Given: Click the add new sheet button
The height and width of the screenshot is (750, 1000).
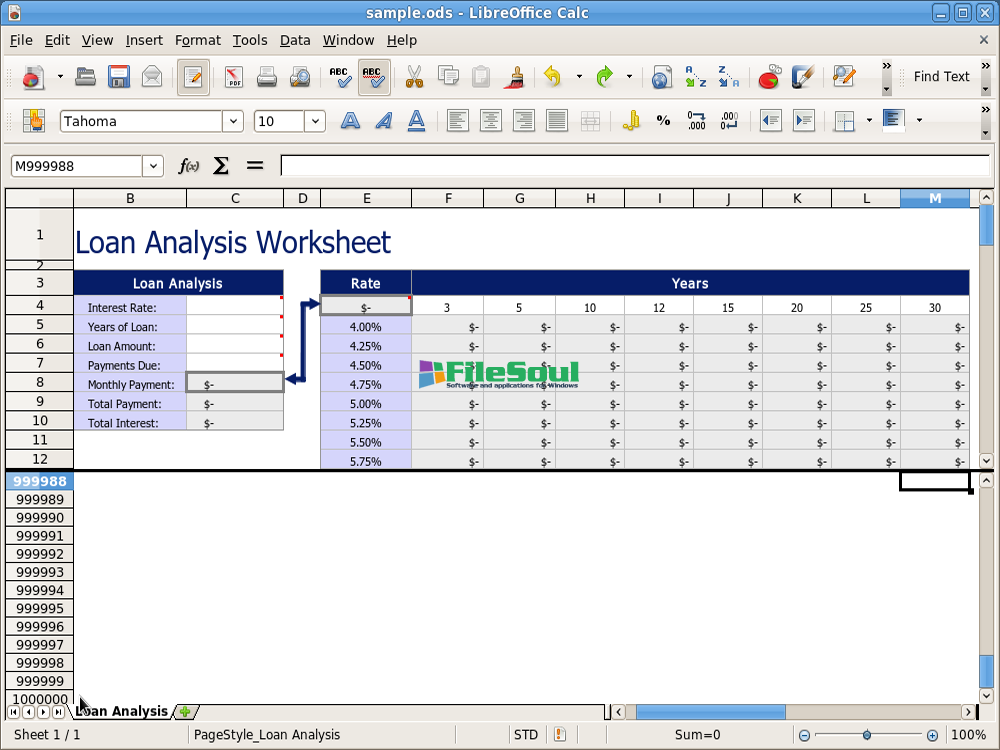Looking at the screenshot, I should [185, 711].
